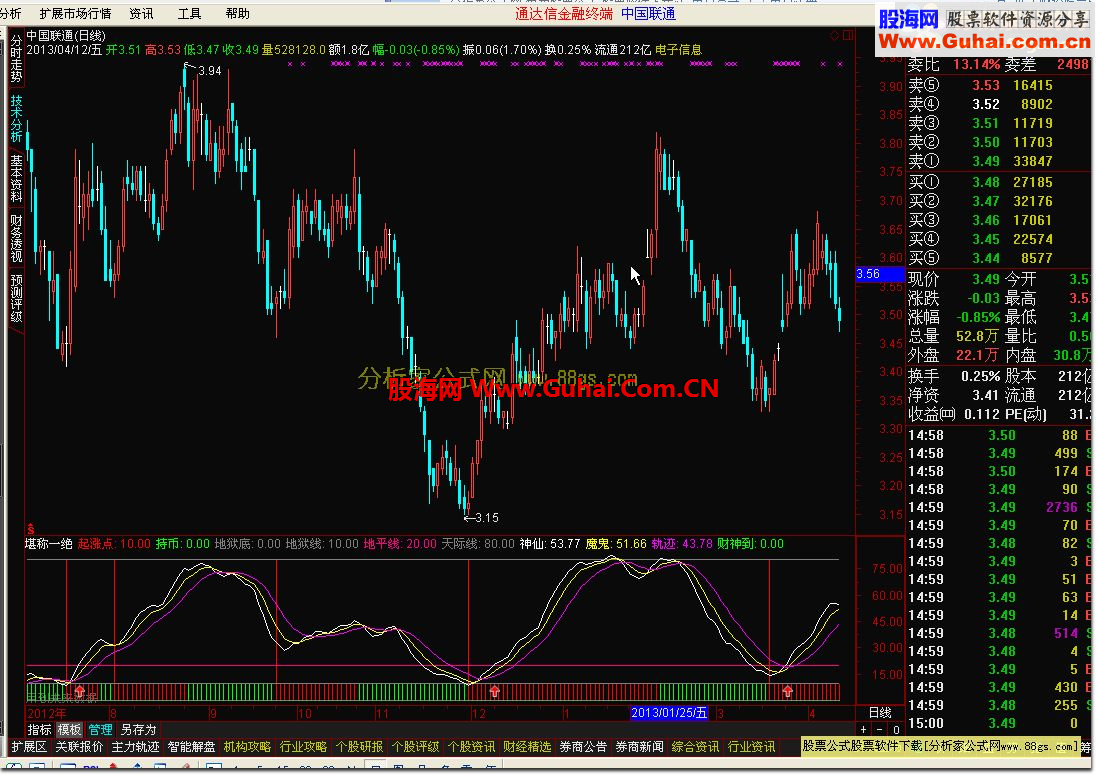Click the 买① order row at 3.48
The height and width of the screenshot is (775, 1097).
click(x=998, y=182)
